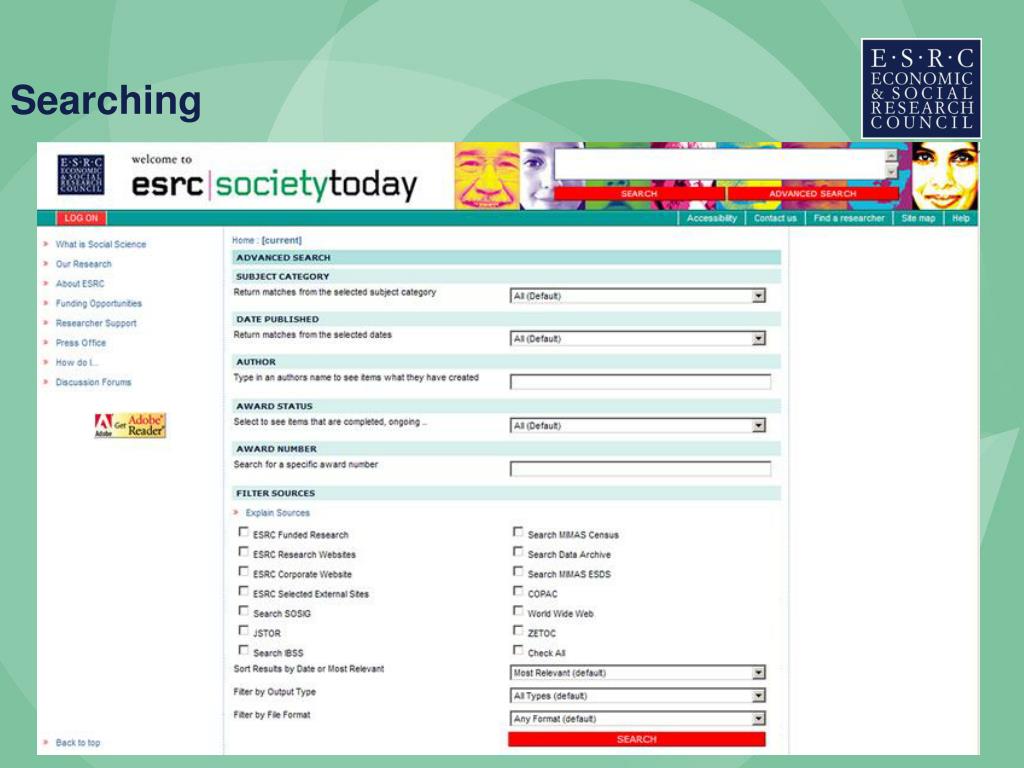The height and width of the screenshot is (768, 1024).
Task: Select the JSTOR checkbox
Action: 244,630
